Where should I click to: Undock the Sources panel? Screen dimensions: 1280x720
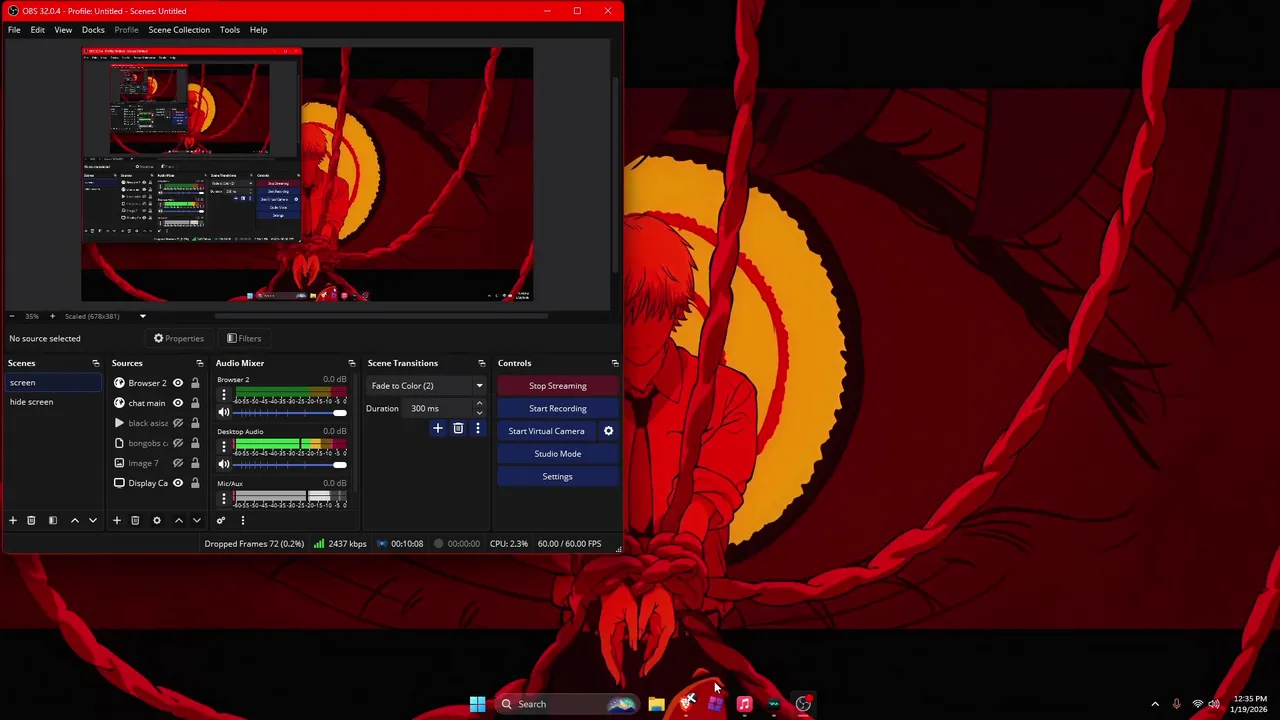[x=199, y=363]
